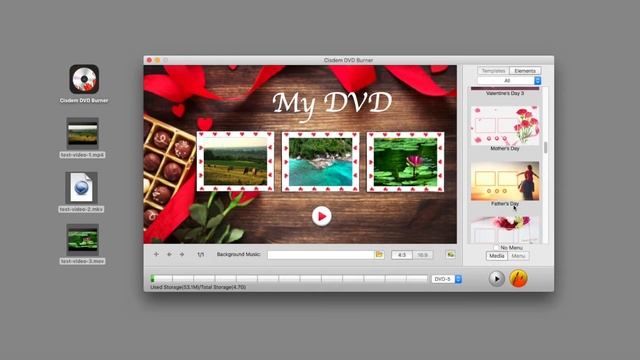Enable the No Menu checkbox

pyautogui.click(x=496, y=247)
